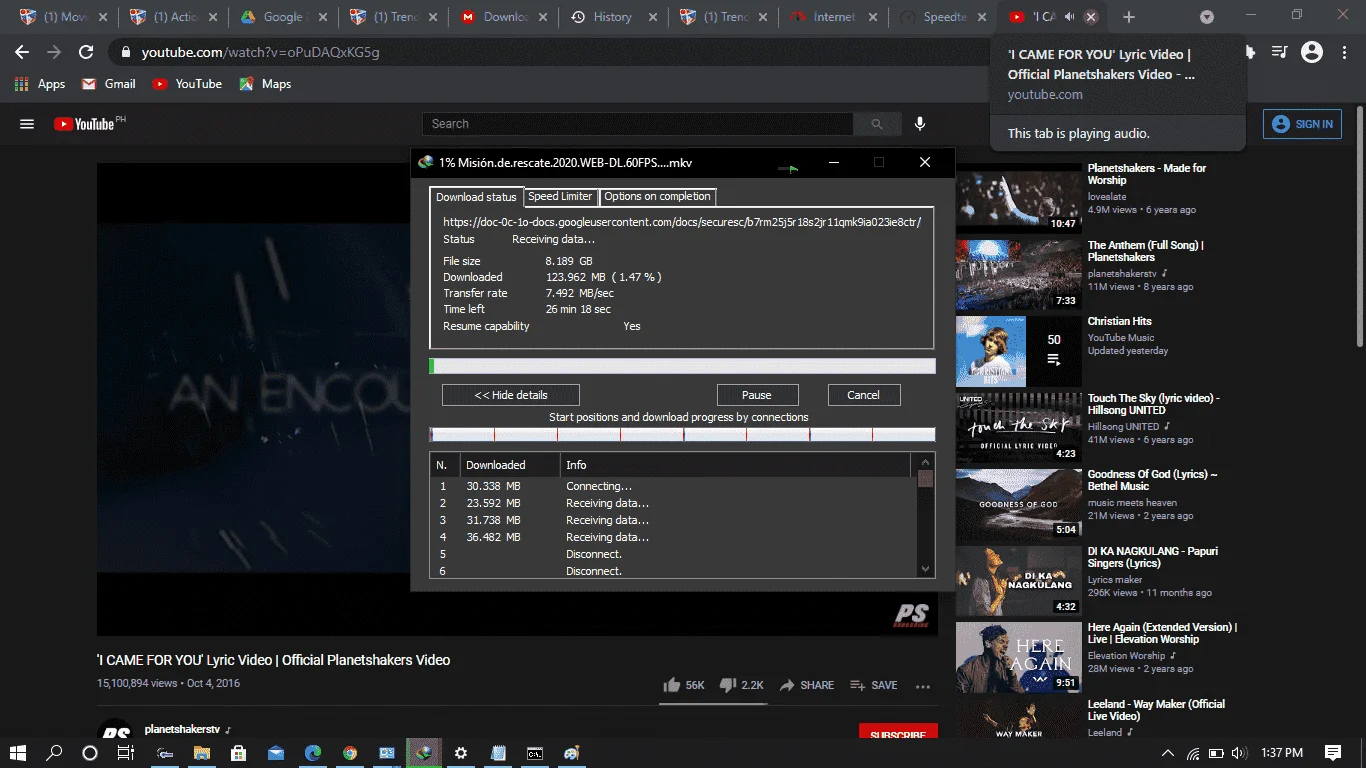Open the Gmail bookmark

tap(109, 84)
